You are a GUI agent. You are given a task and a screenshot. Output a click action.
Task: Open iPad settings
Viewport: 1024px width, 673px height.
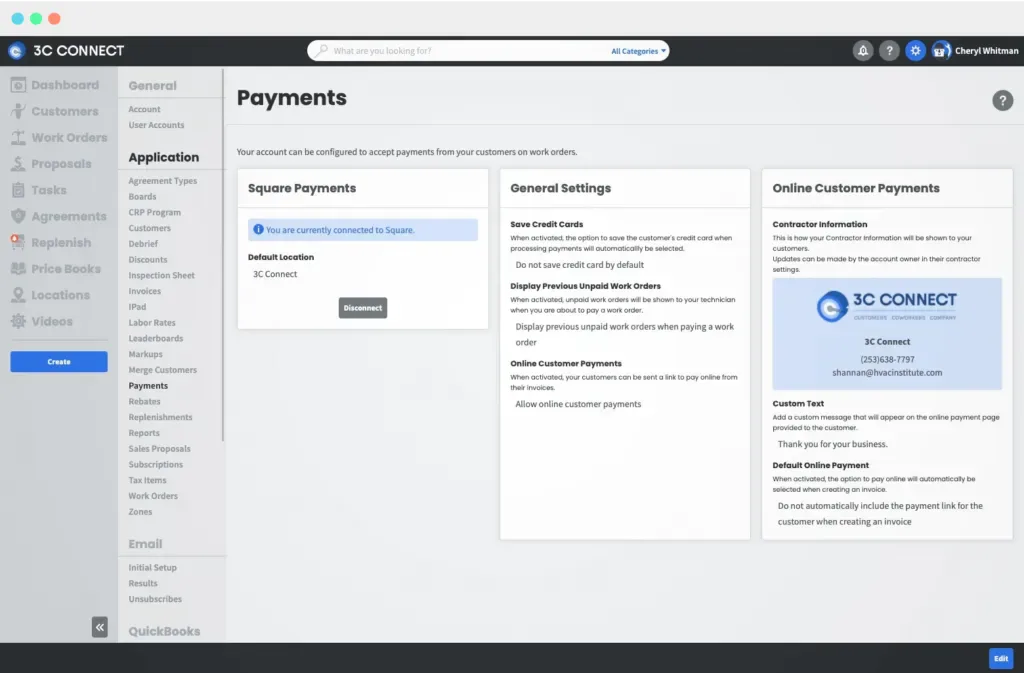(x=137, y=307)
